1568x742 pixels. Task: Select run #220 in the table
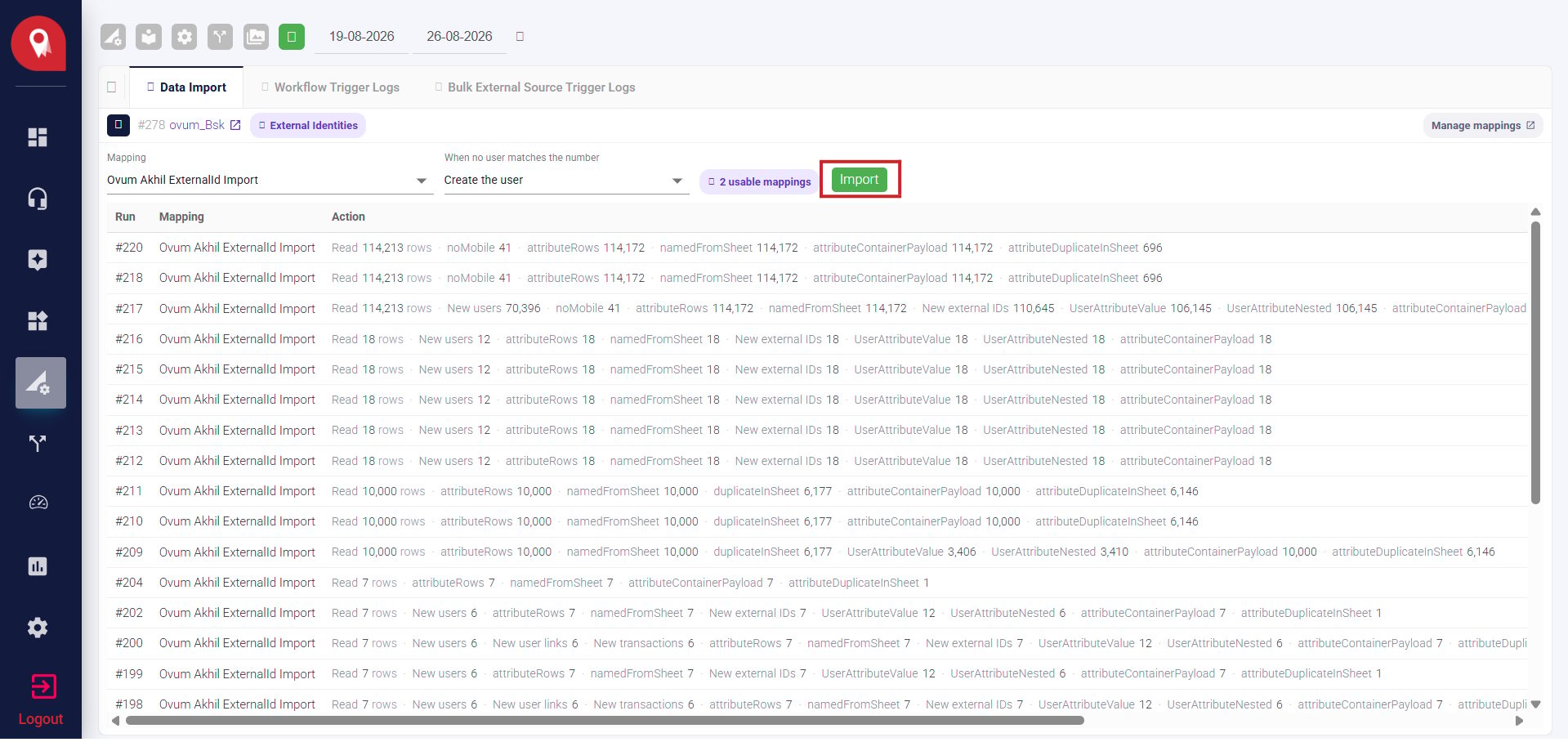point(817,248)
